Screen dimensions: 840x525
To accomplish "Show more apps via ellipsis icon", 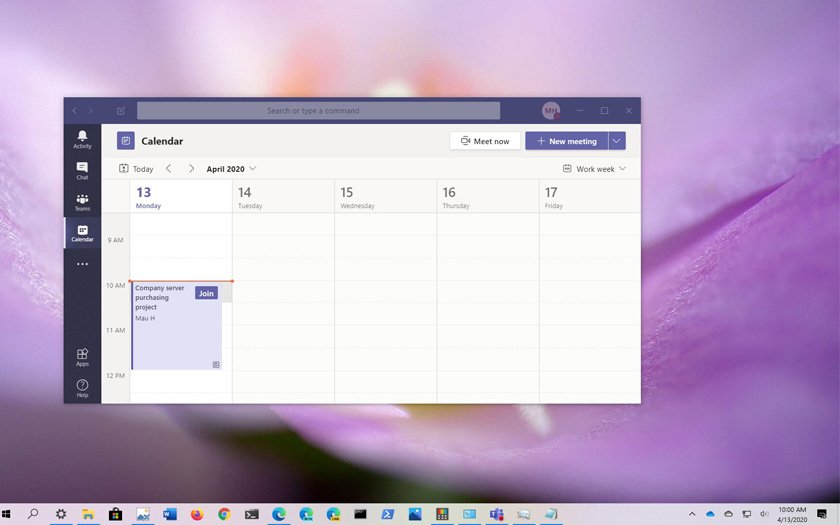I will [82, 265].
